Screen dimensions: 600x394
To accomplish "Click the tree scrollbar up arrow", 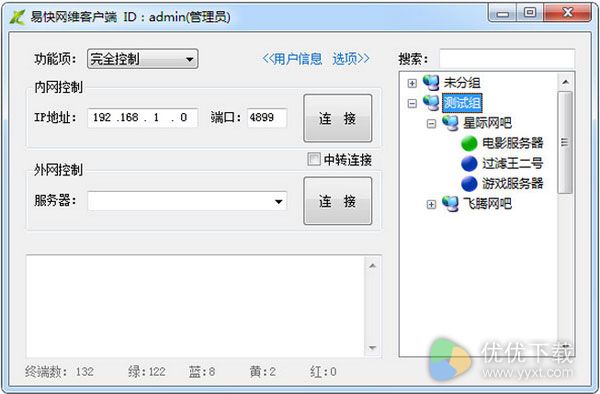I will (x=565, y=82).
